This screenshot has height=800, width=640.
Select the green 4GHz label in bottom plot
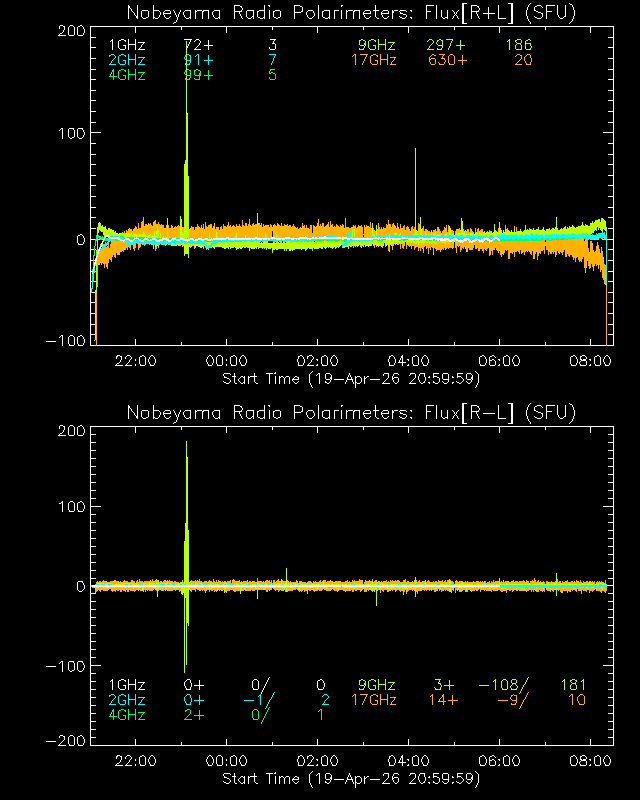tap(126, 714)
